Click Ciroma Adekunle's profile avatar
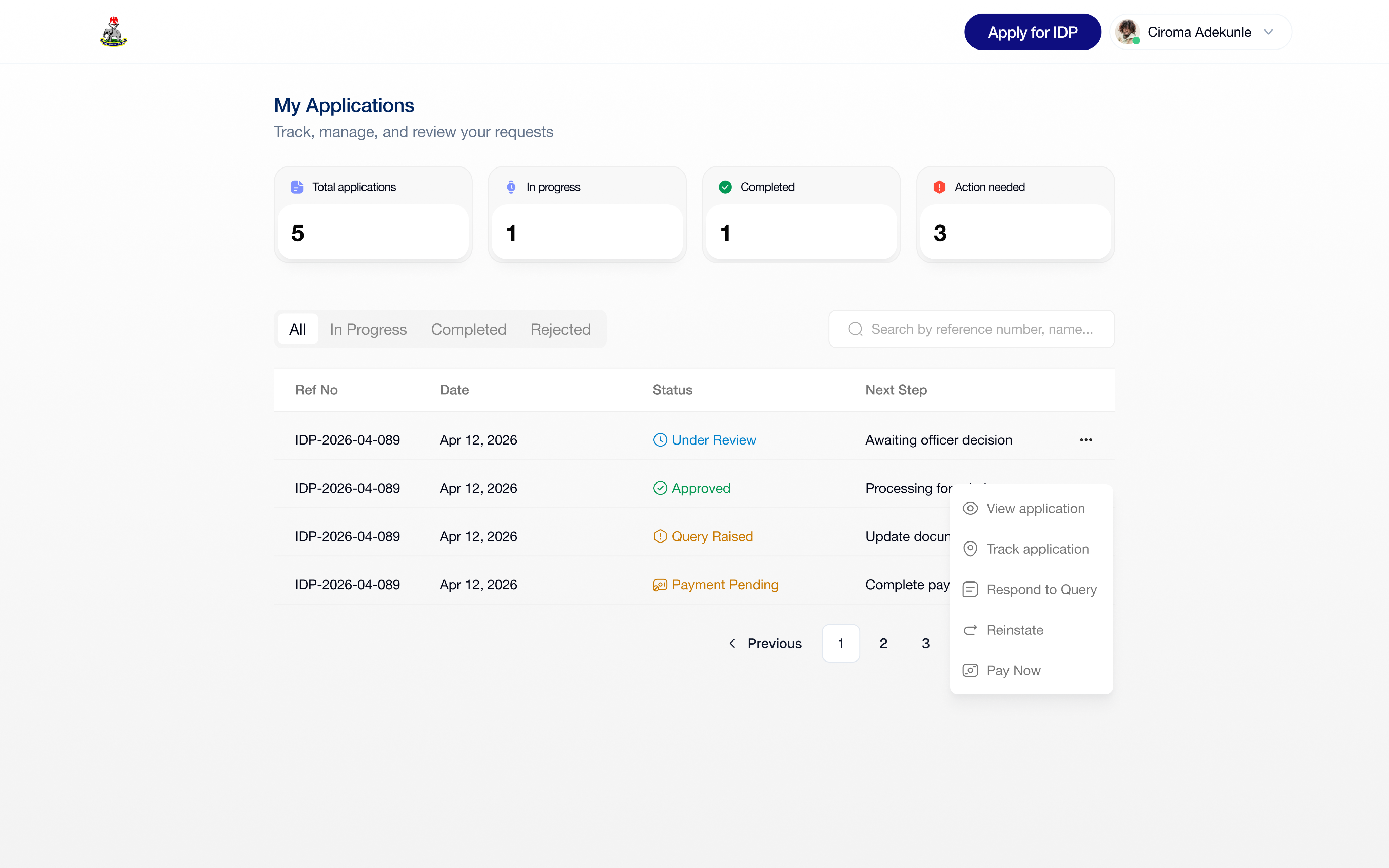 point(1127,32)
